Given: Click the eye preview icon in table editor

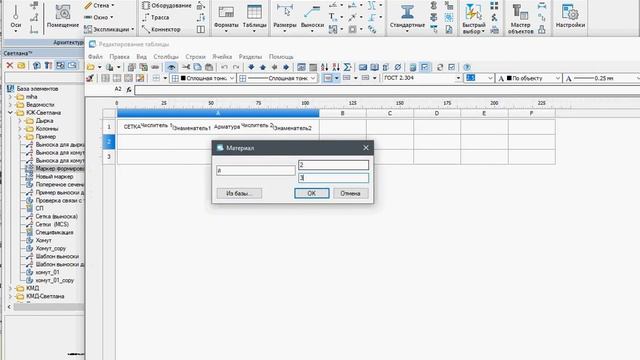Looking at the screenshot, I should pos(171,67).
